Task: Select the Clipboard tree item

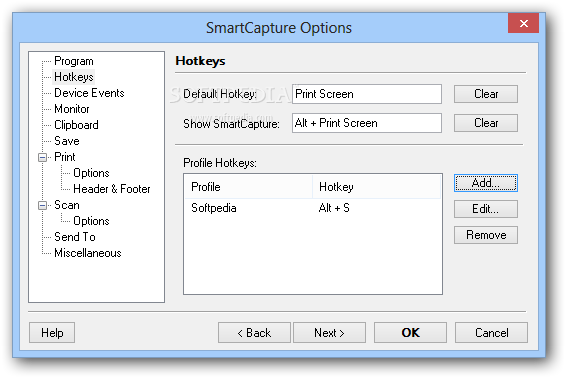Action: click(76, 125)
